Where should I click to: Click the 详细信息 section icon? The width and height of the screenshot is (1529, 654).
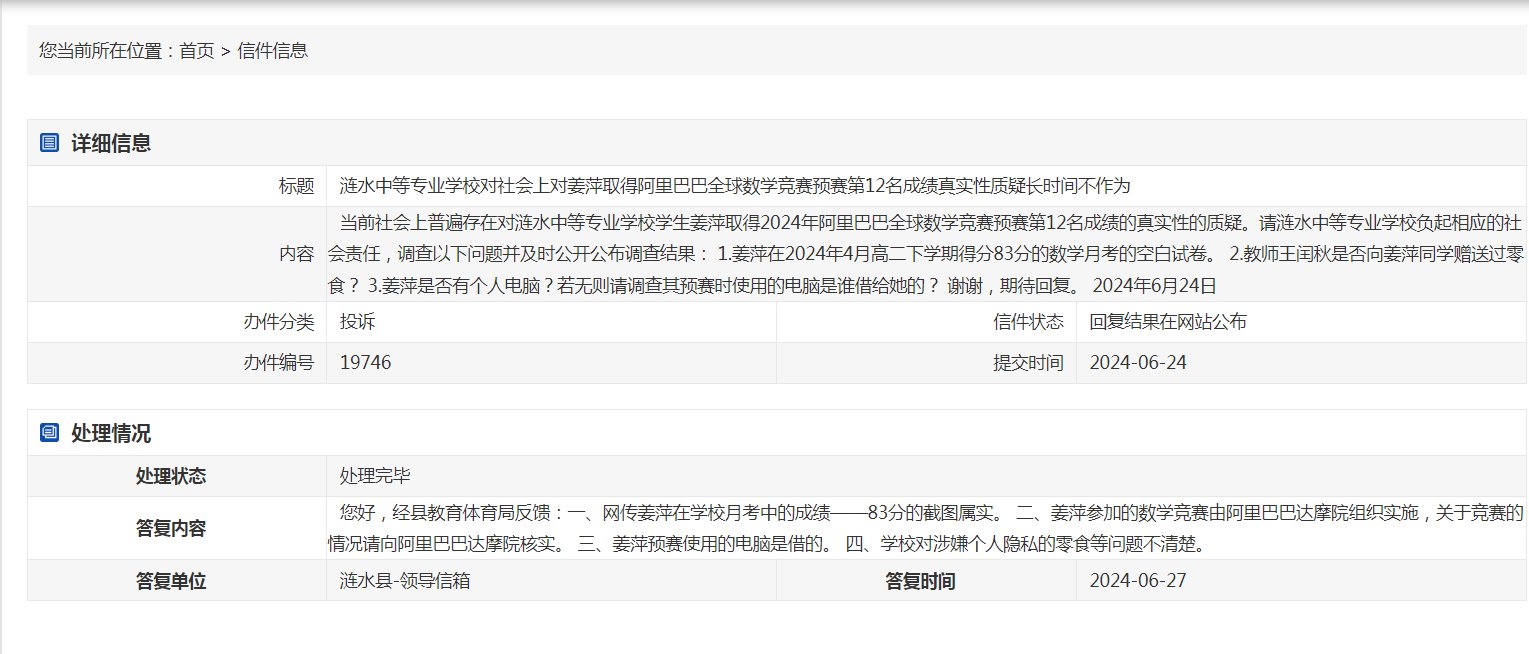(x=49, y=143)
